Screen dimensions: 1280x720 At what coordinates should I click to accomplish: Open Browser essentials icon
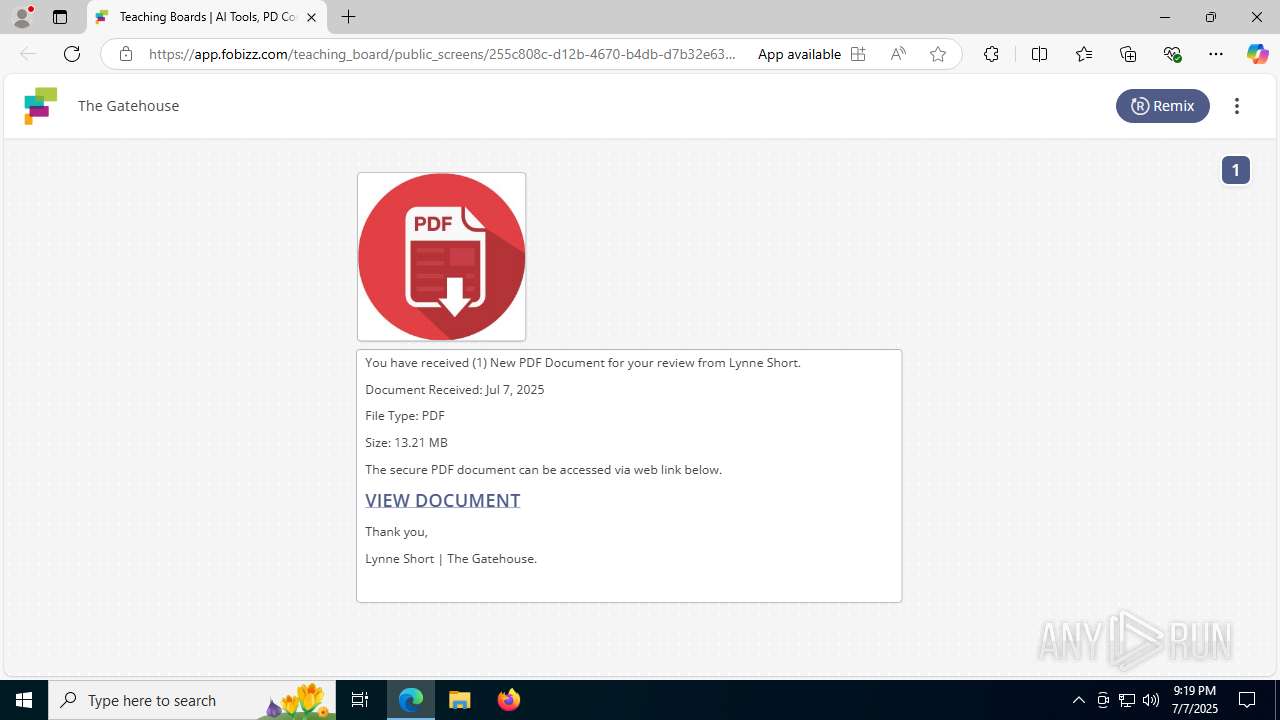point(1172,54)
